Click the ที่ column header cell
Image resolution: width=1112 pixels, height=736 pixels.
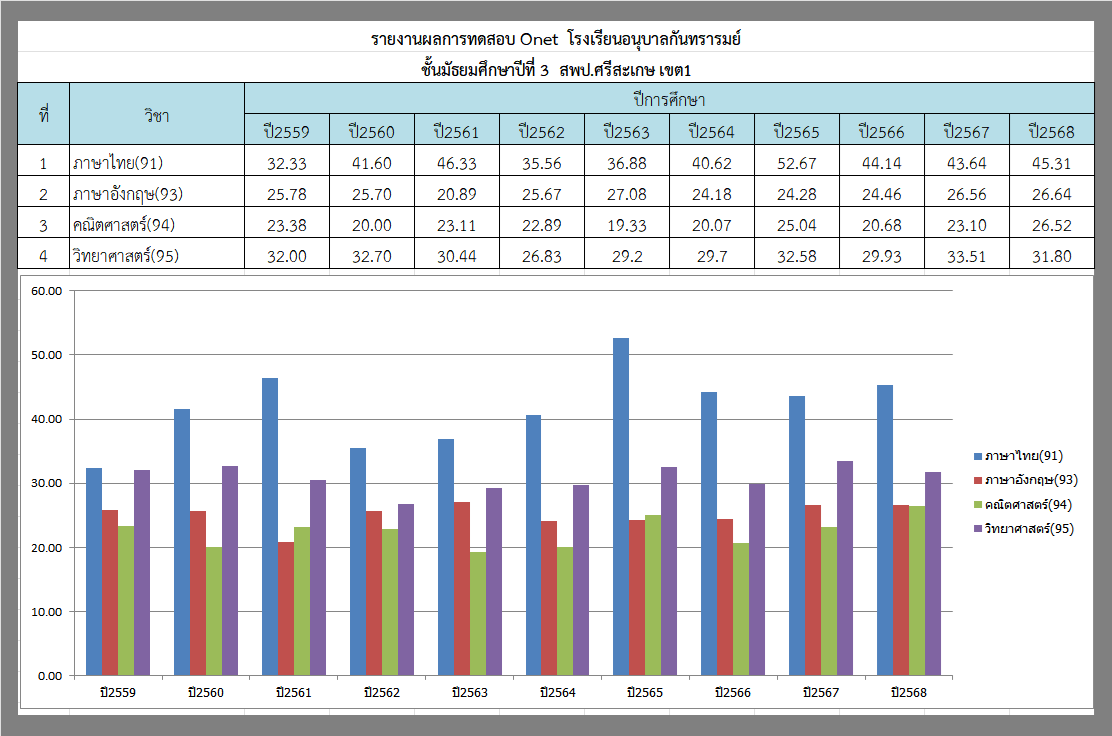(x=43, y=115)
